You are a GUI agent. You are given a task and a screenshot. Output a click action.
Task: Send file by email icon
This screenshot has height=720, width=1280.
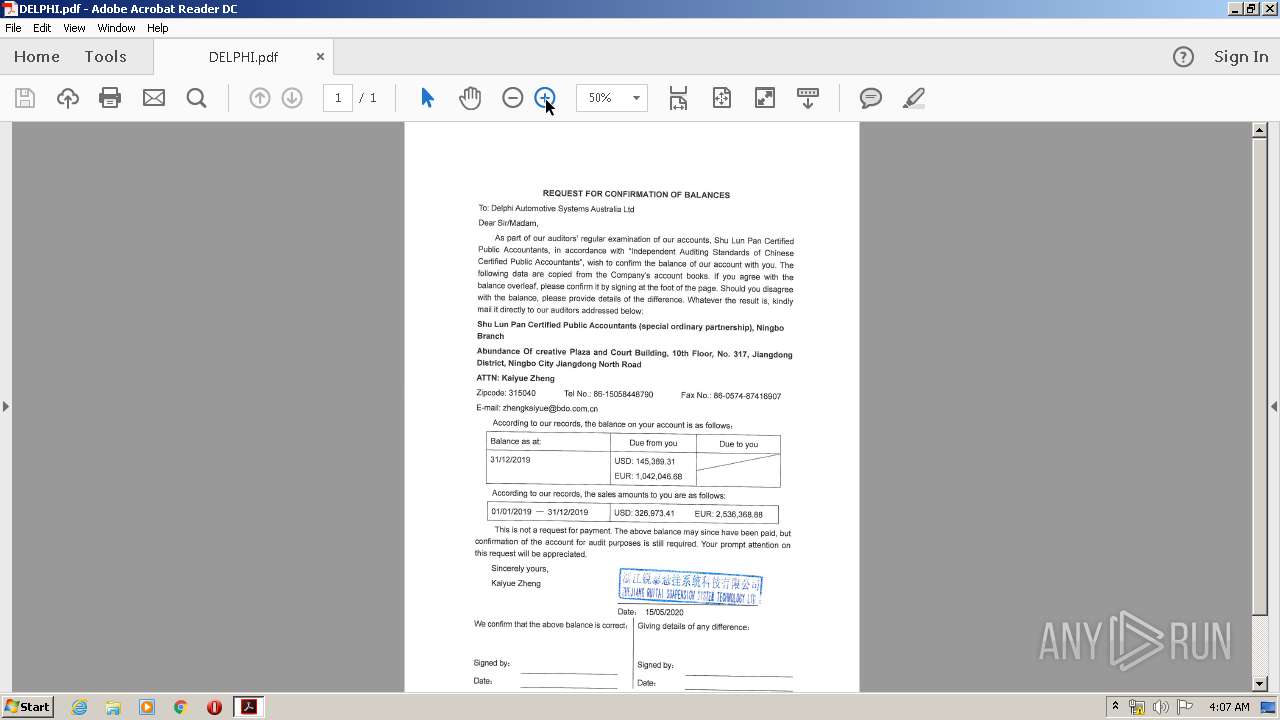click(x=154, y=98)
